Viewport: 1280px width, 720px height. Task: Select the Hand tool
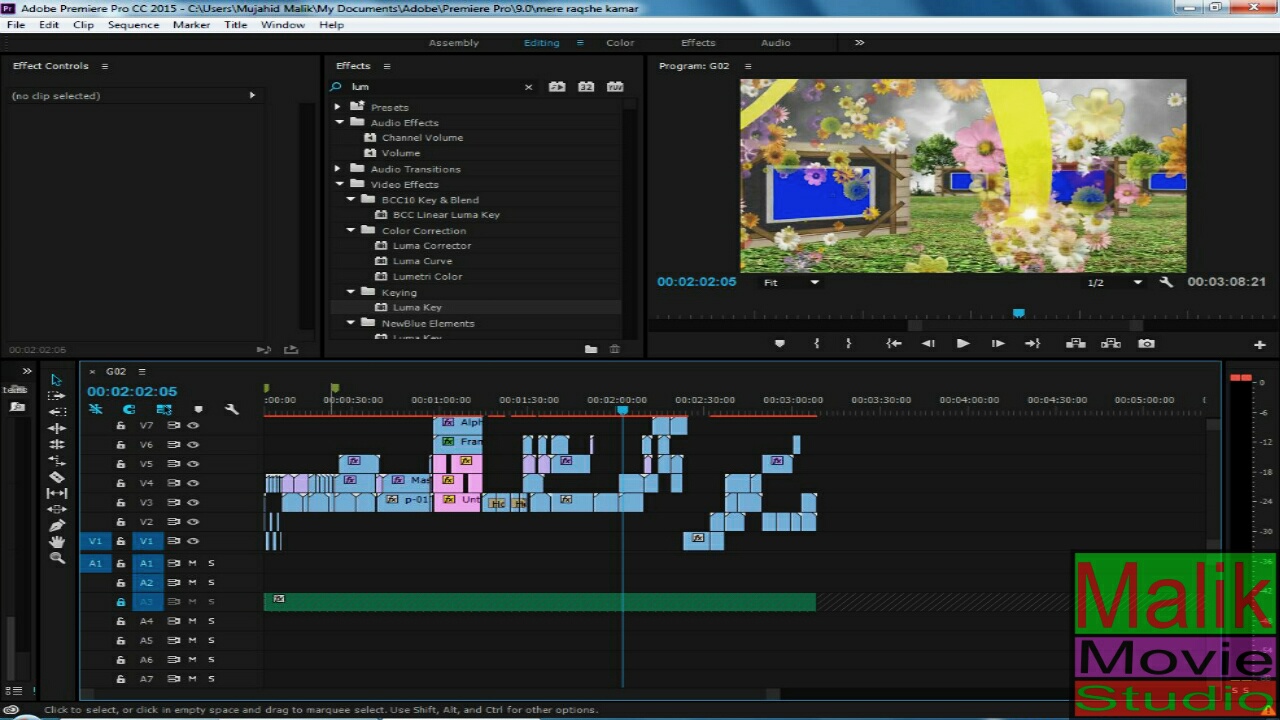pyautogui.click(x=57, y=542)
